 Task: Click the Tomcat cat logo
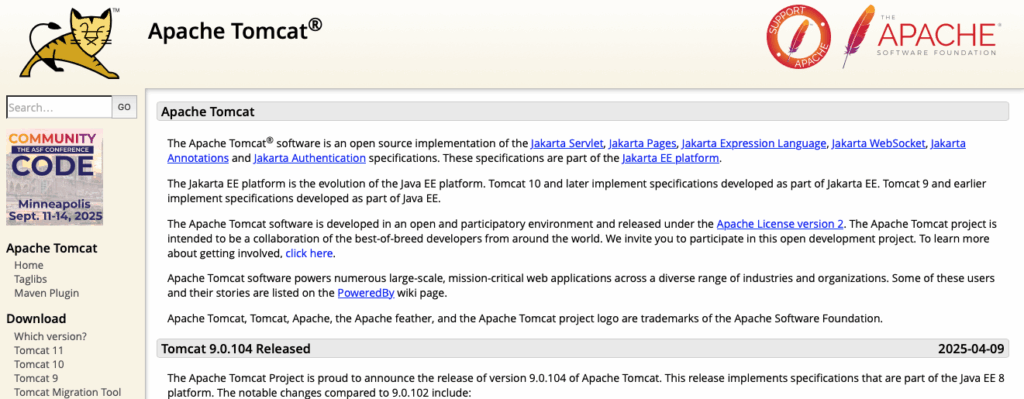pyautogui.click(x=69, y=43)
